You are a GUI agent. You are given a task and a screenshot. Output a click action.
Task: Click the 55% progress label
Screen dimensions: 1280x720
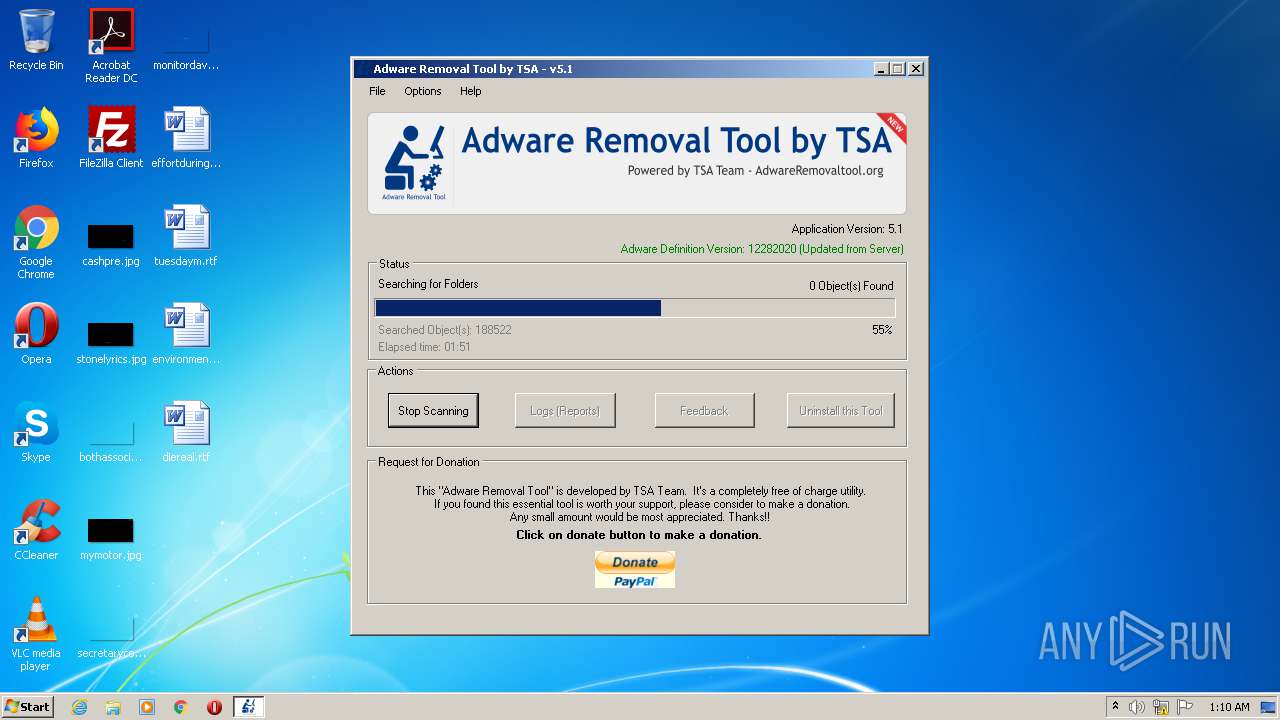point(882,329)
